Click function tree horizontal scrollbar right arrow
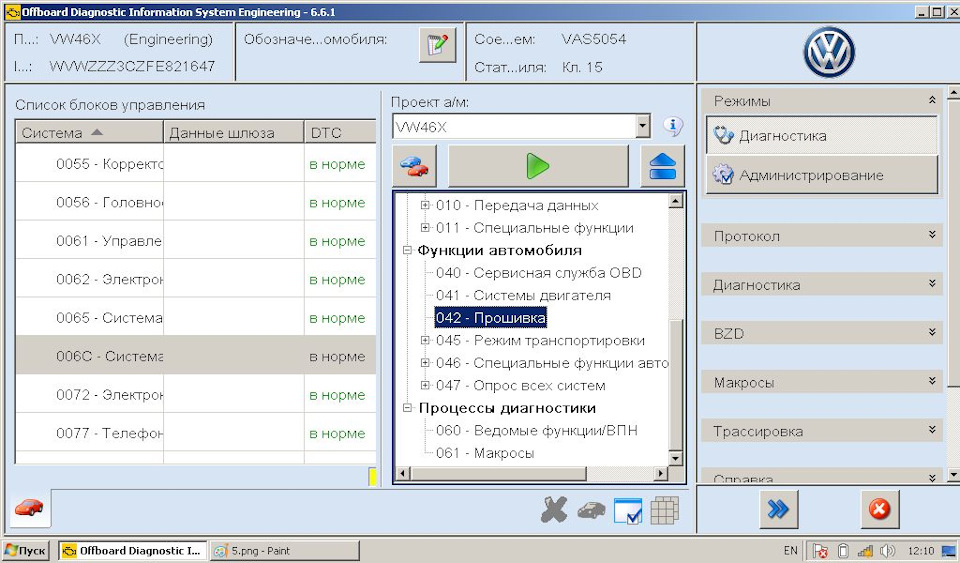This screenshot has height=563, width=960. (x=661, y=474)
